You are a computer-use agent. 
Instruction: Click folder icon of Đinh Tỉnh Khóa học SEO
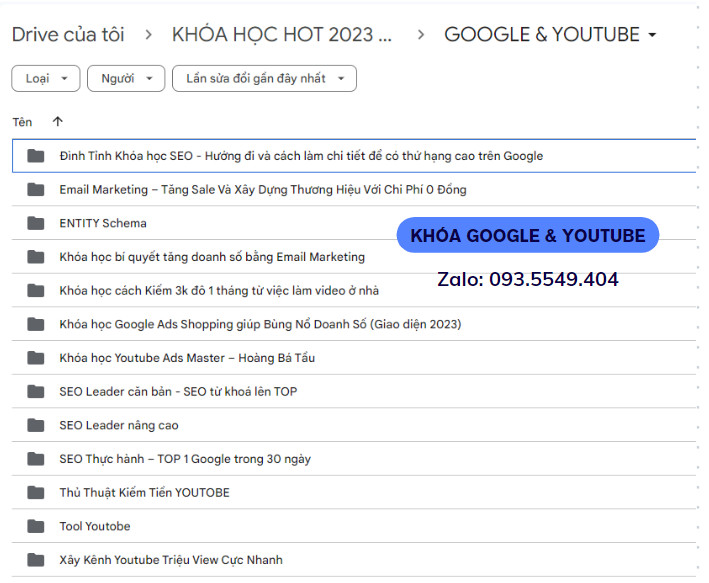[37, 156]
